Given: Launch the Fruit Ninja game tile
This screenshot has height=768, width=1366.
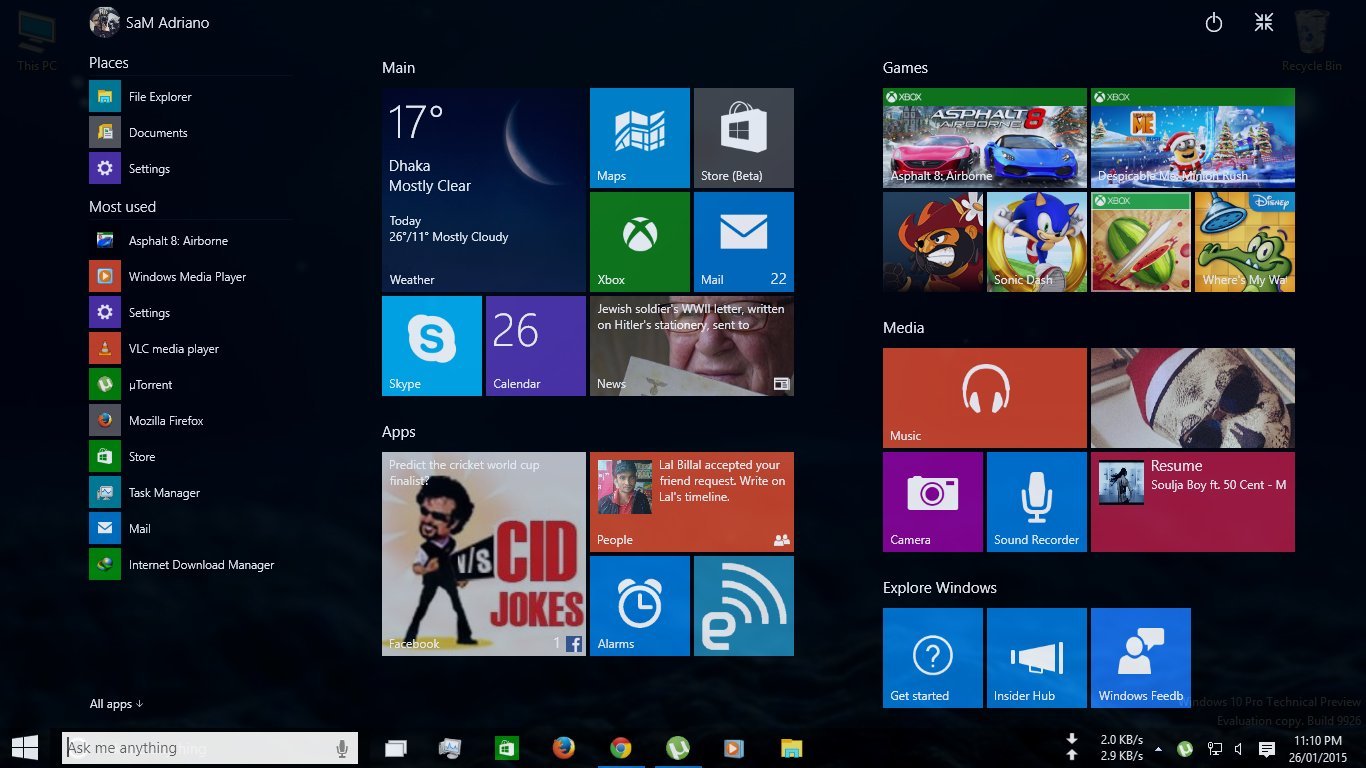Looking at the screenshot, I should click(1141, 242).
